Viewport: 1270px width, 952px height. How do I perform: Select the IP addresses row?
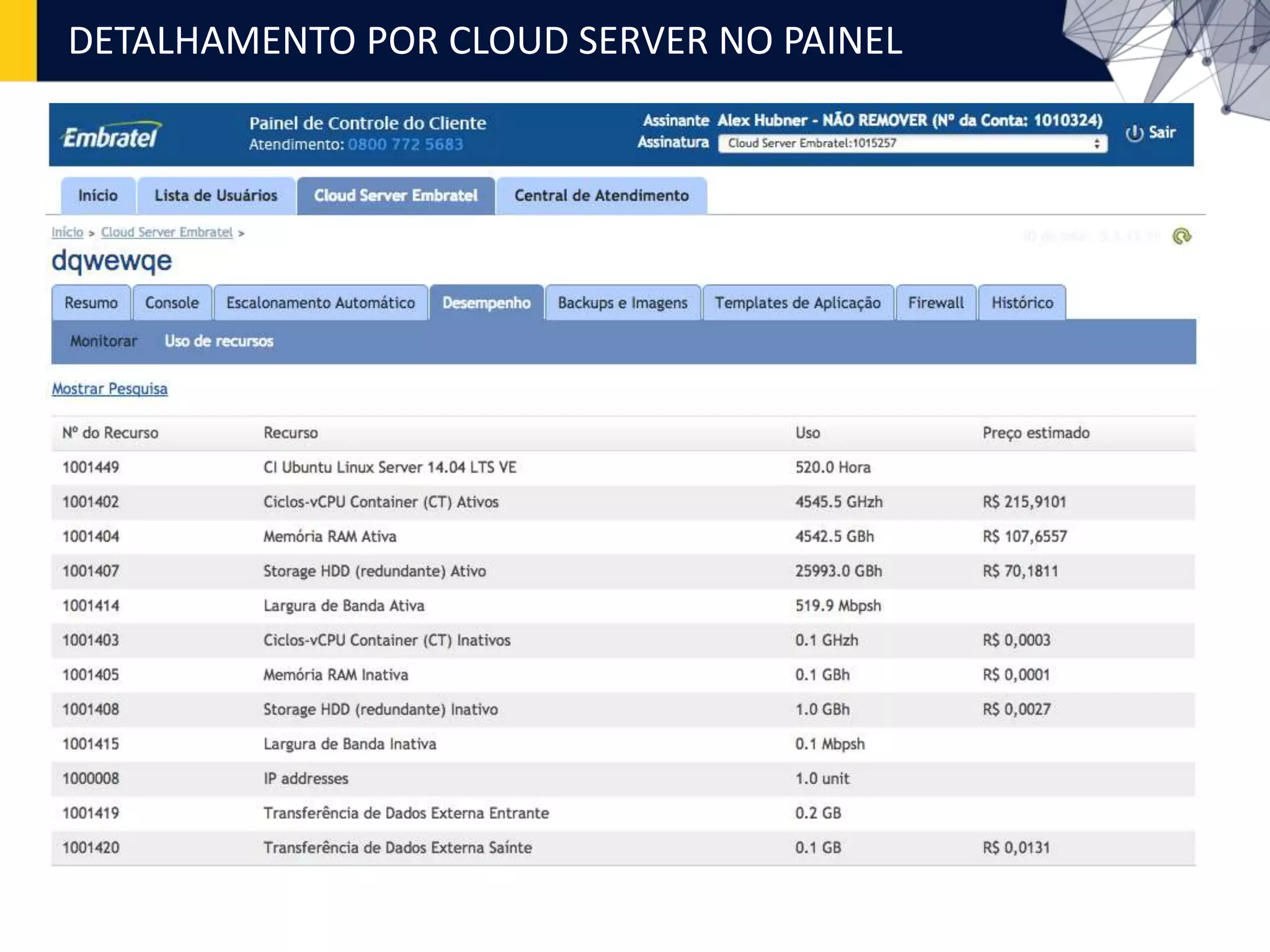(x=623, y=778)
